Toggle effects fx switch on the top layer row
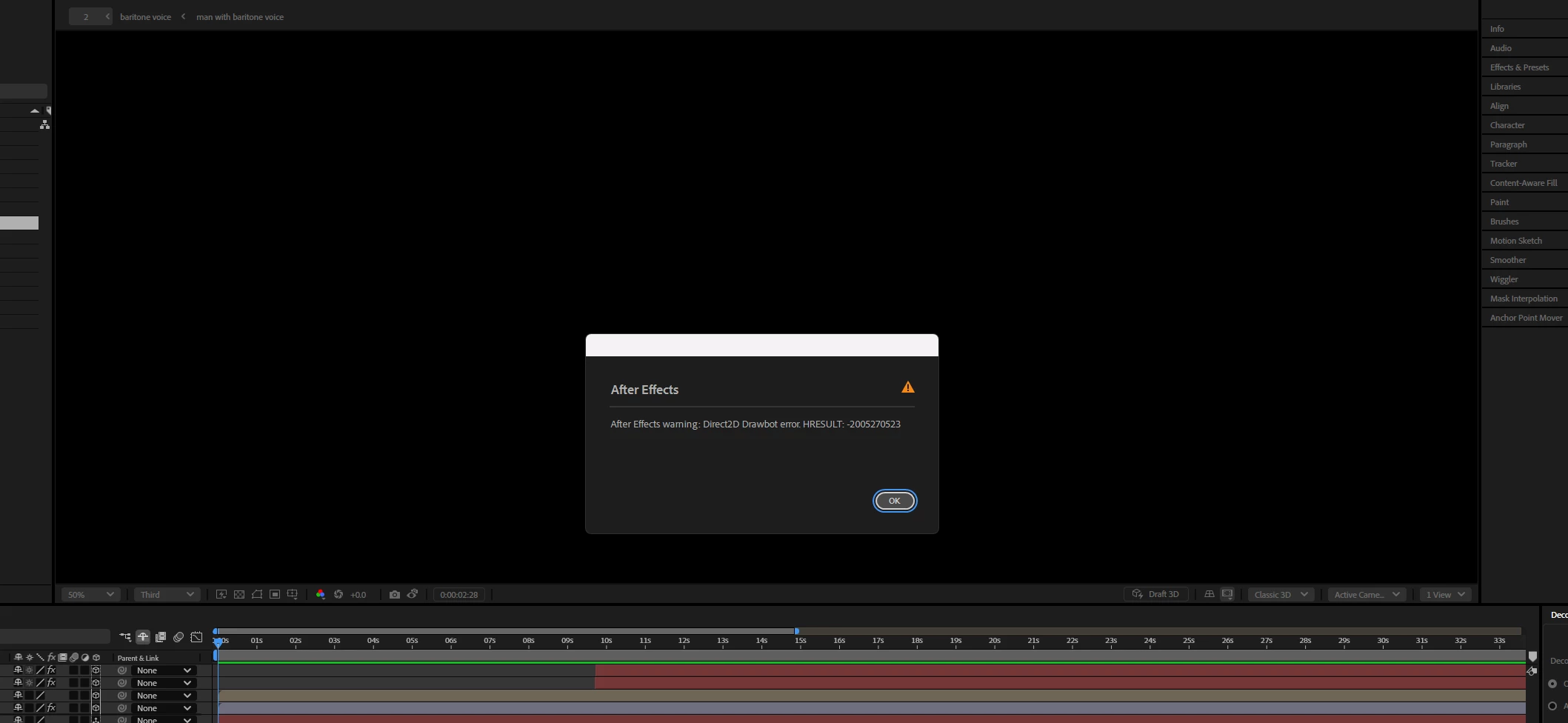The image size is (1568, 723). coord(51,670)
